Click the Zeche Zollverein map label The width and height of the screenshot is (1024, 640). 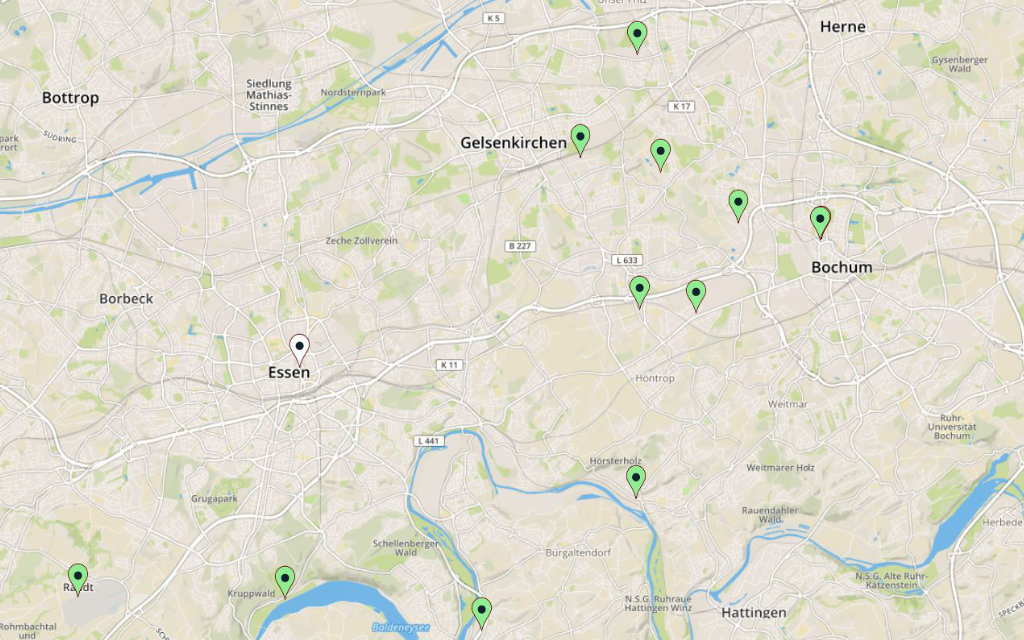(361, 240)
